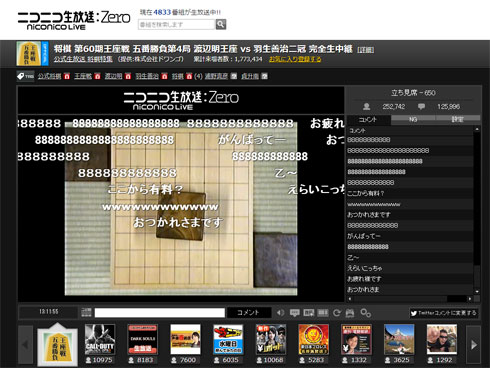Switch to the NG tab
The image size is (490, 368).
(x=413, y=120)
